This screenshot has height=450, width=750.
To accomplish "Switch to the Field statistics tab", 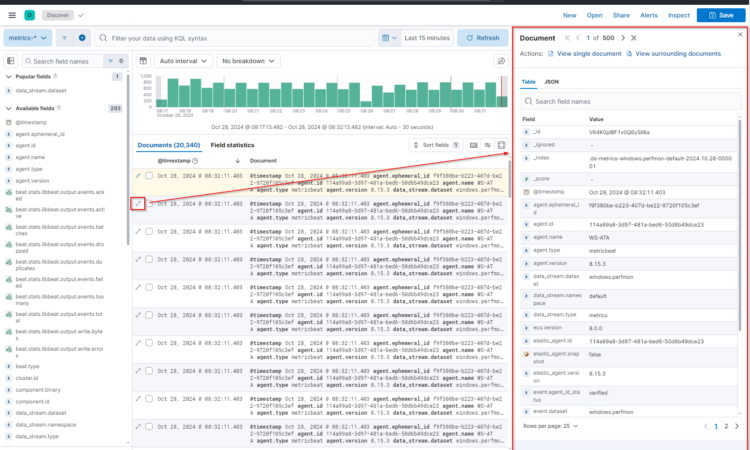I will tap(232, 145).
